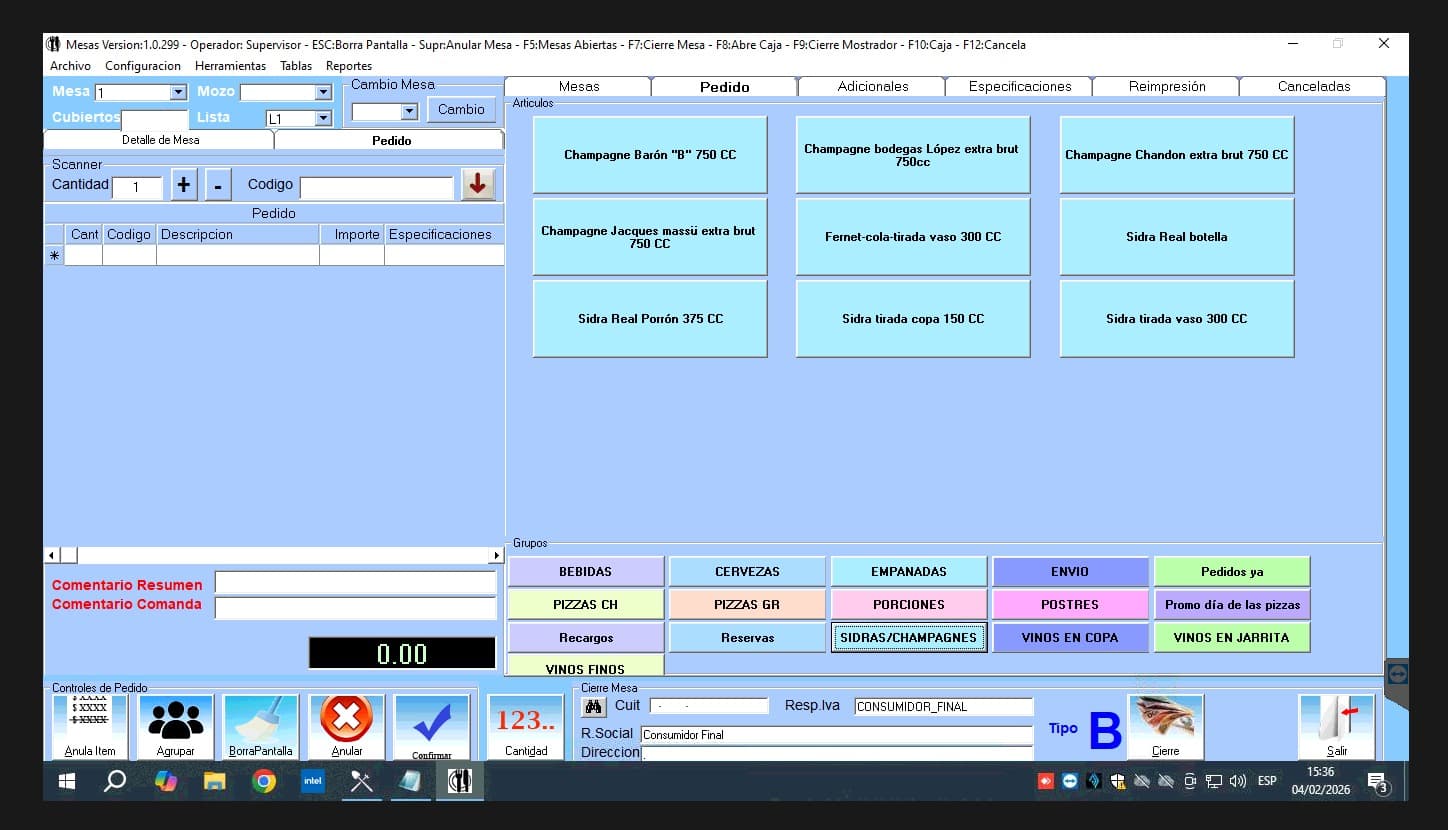Click the Pedido grid left scroll arrow
The image size is (1448, 830).
52,554
